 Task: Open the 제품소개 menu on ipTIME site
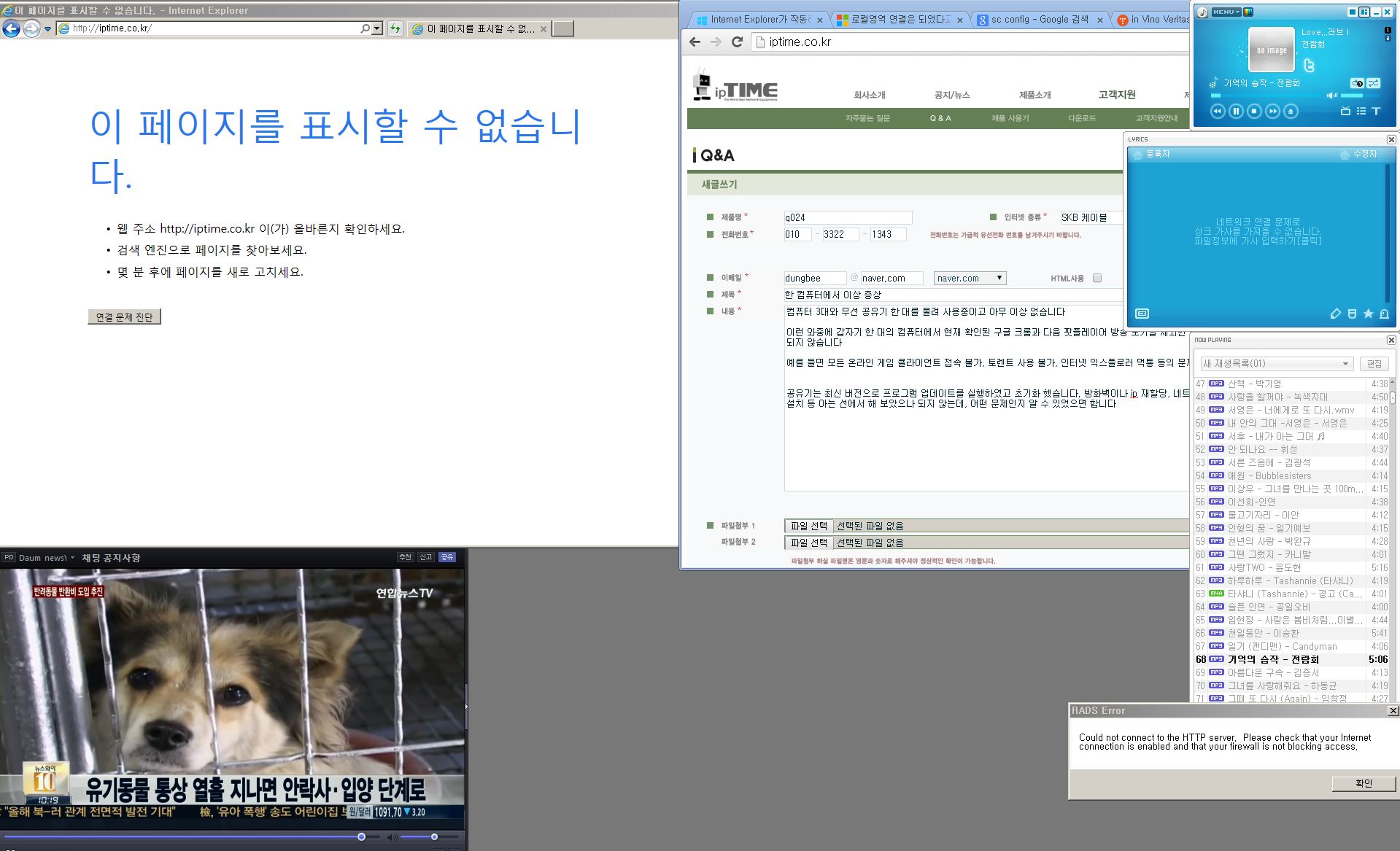[1034, 95]
